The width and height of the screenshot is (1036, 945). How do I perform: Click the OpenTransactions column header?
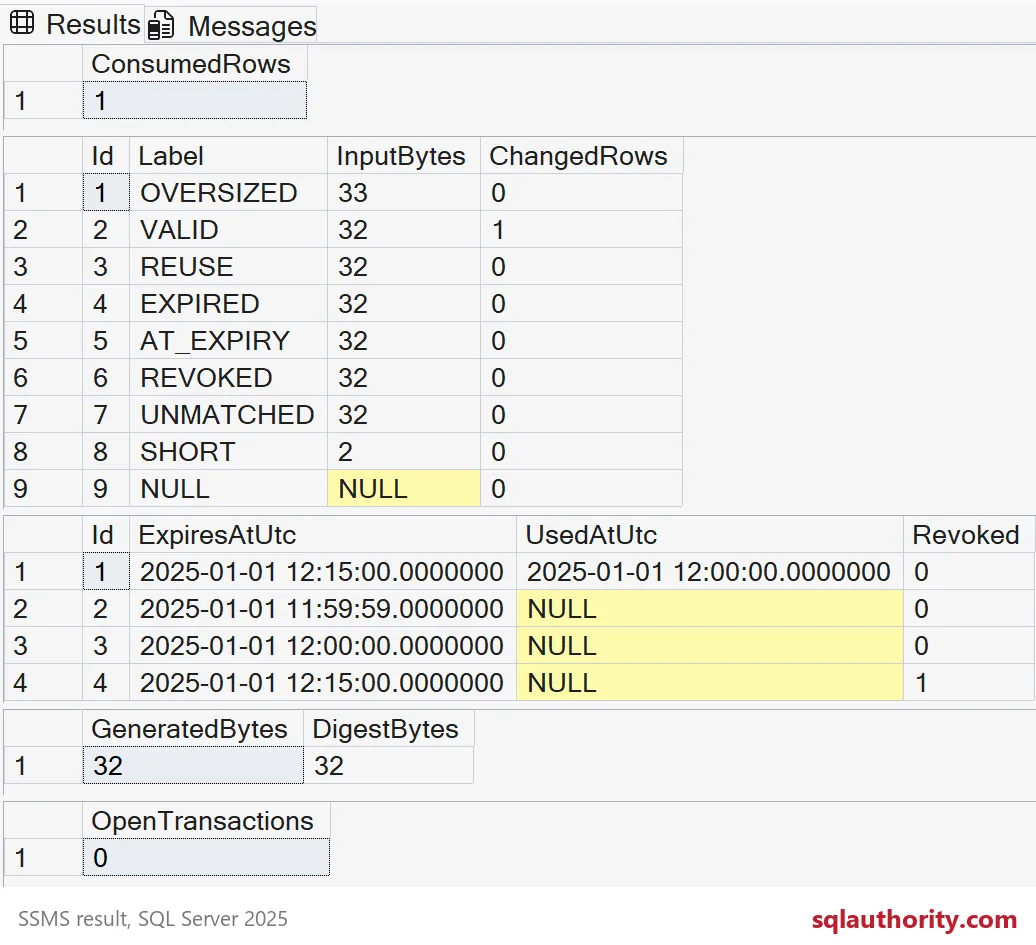click(206, 821)
